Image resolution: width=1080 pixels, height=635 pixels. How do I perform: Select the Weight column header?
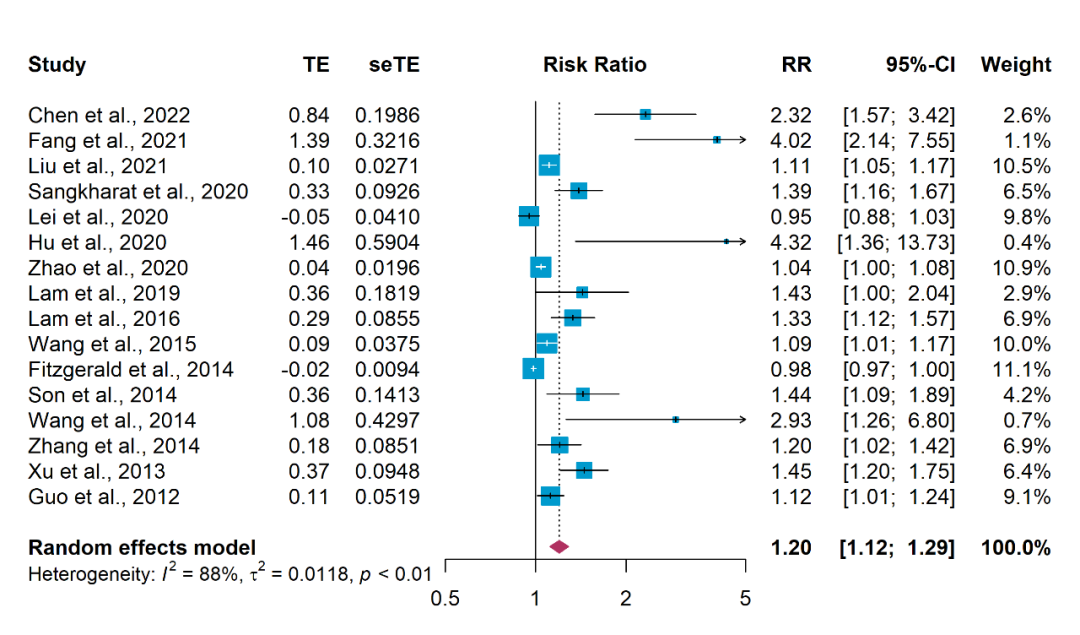point(1016,66)
